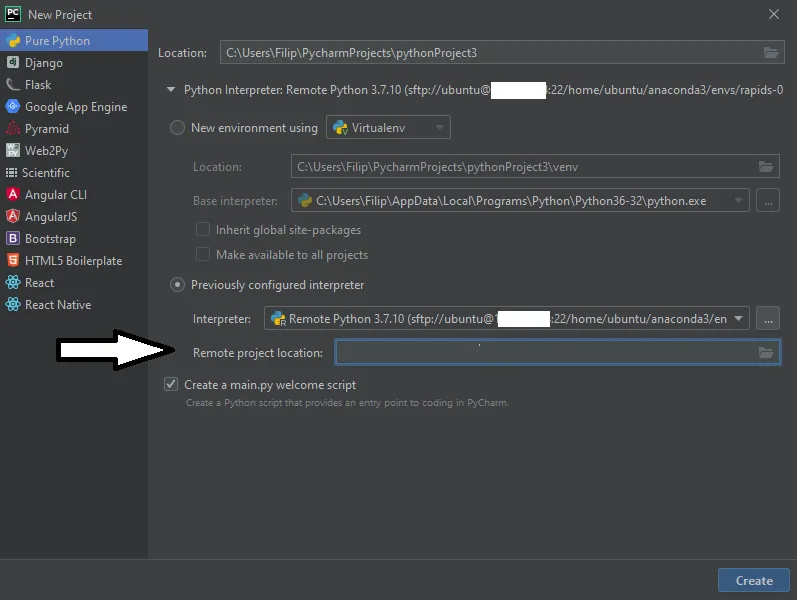Click the HTML5 Boilerplate icon
Screen dimensions: 797x600
pyautogui.click(x=13, y=260)
